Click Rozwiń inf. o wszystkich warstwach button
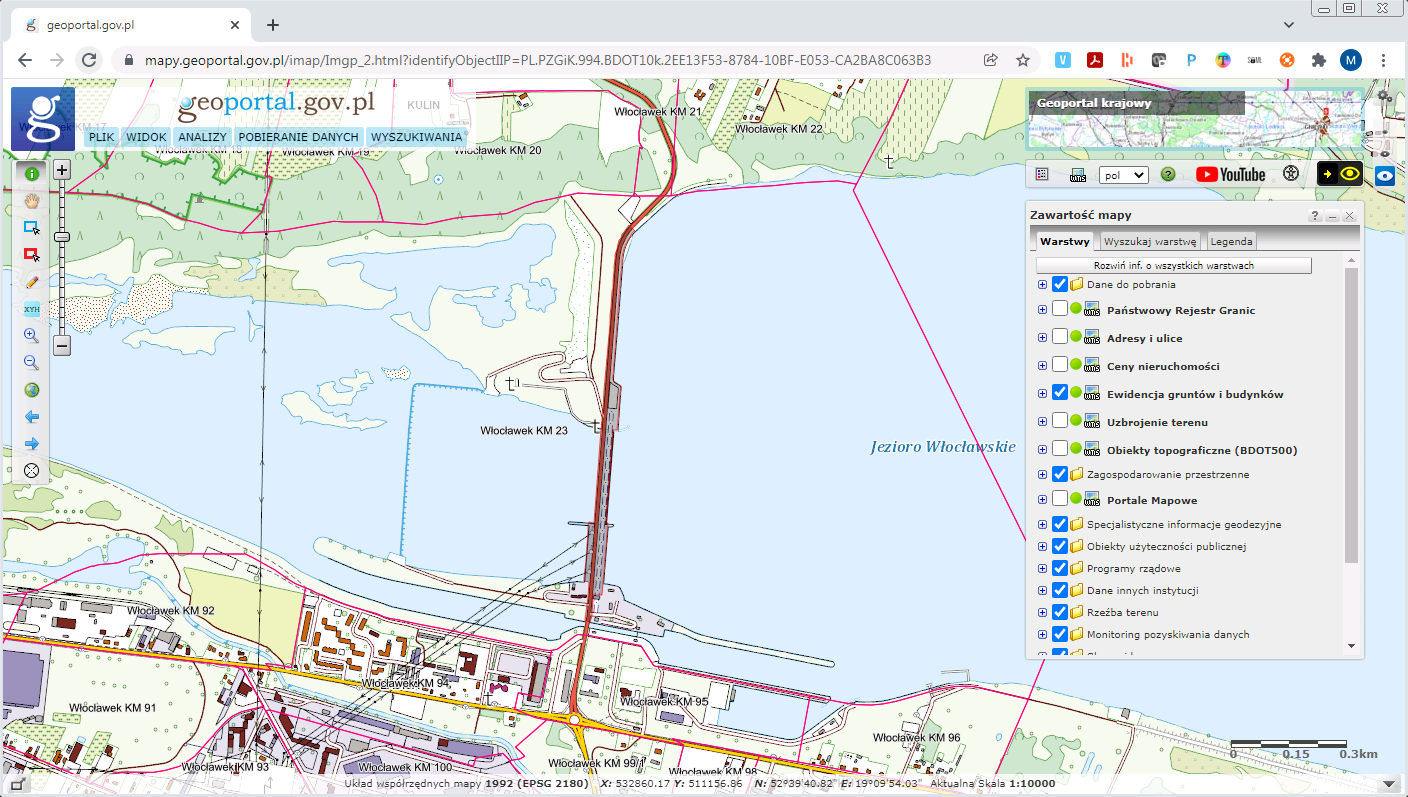 tap(1173, 266)
